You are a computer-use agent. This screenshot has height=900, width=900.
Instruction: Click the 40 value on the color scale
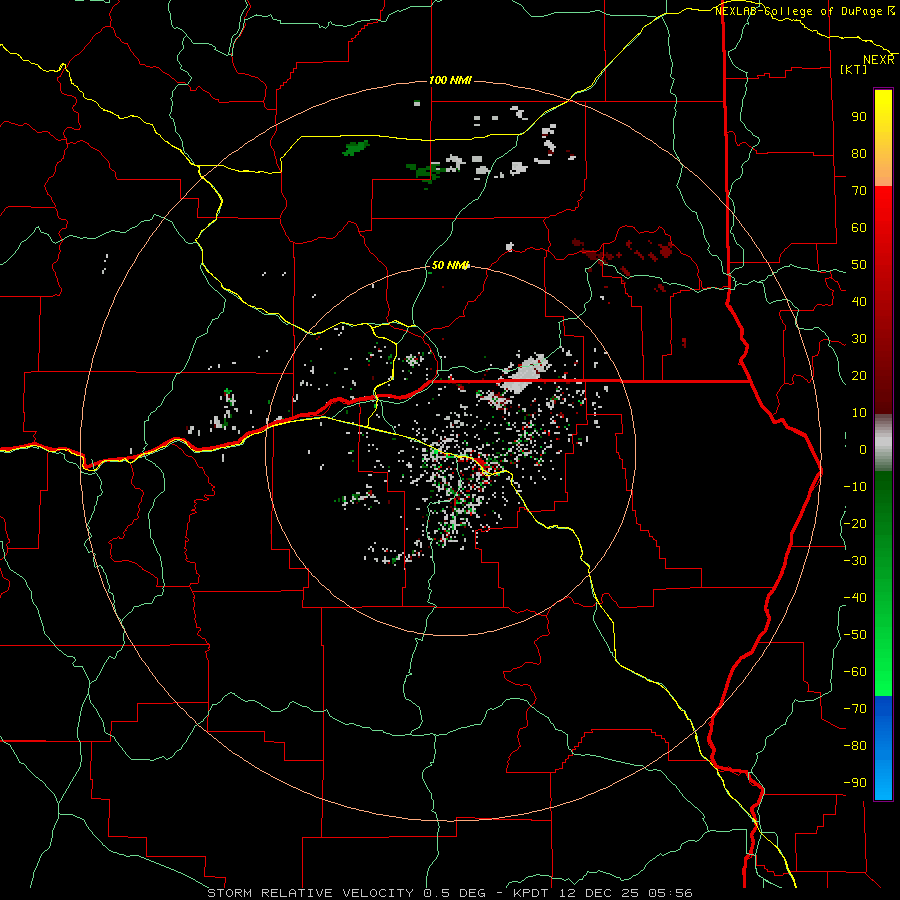(859, 302)
